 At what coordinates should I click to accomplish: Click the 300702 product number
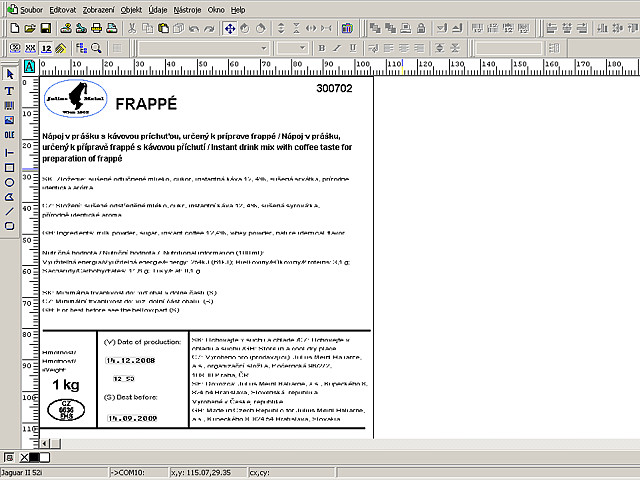coord(334,89)
